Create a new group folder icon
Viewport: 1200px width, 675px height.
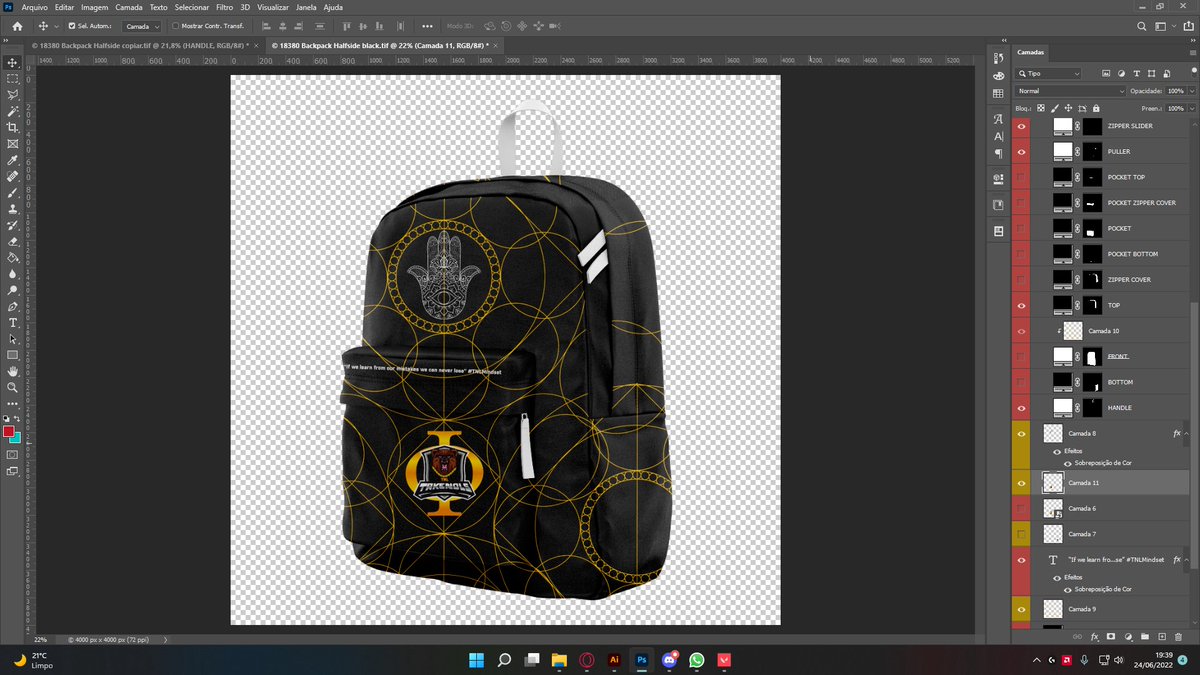click(x=1145, y=636)
